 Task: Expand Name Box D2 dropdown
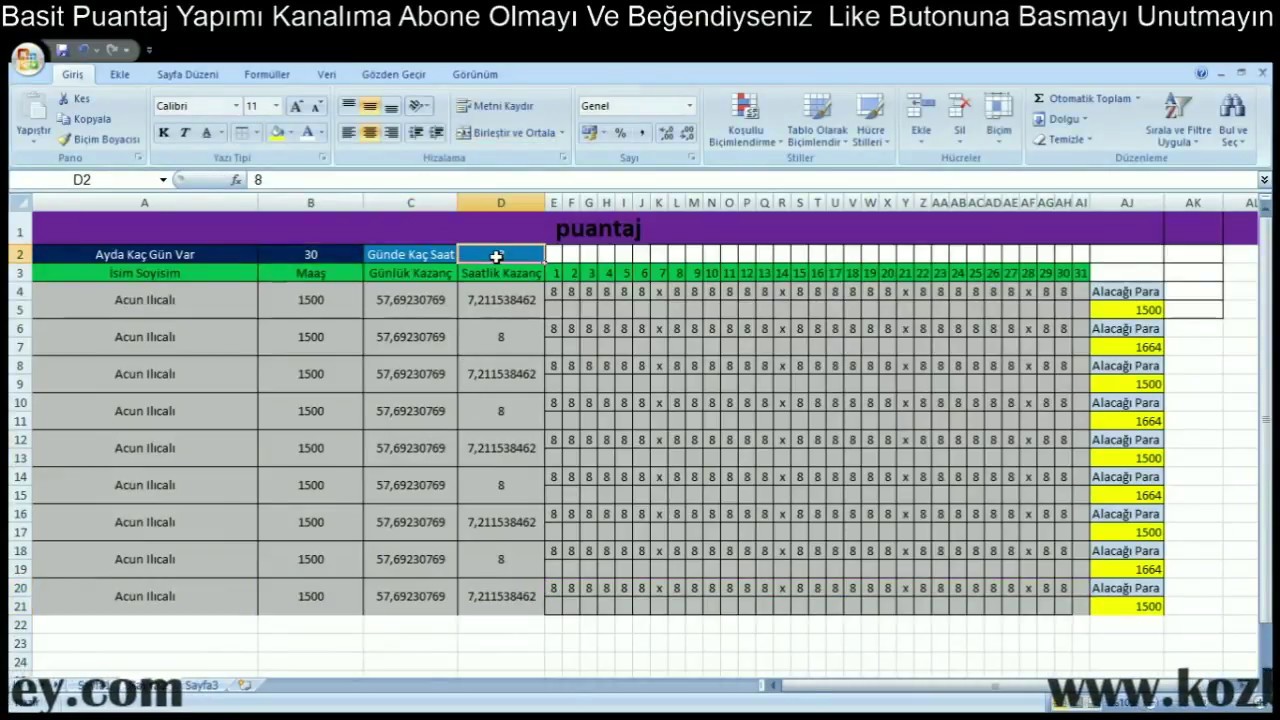pos(163,180)
